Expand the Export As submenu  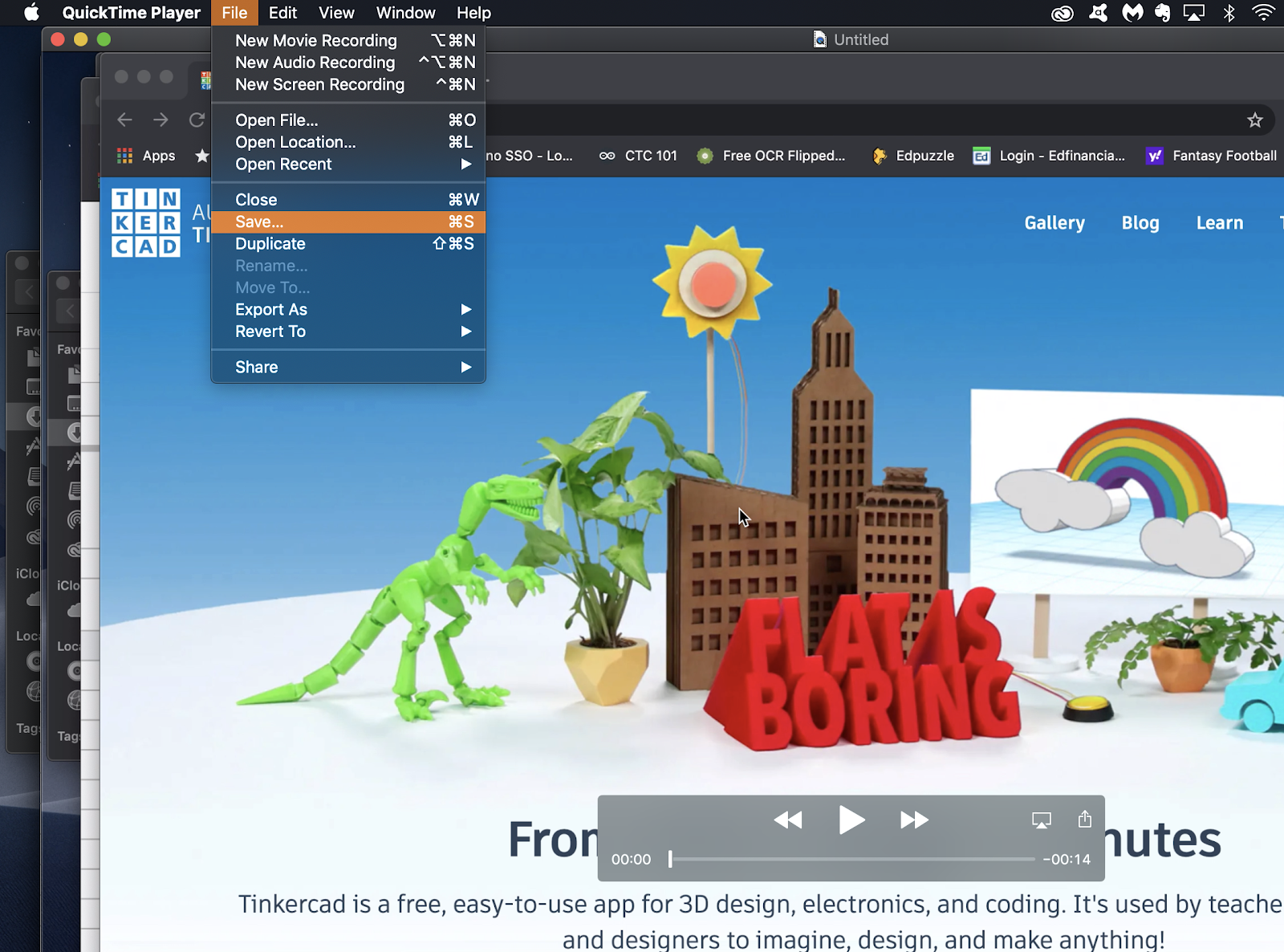[x=348, y=309]
